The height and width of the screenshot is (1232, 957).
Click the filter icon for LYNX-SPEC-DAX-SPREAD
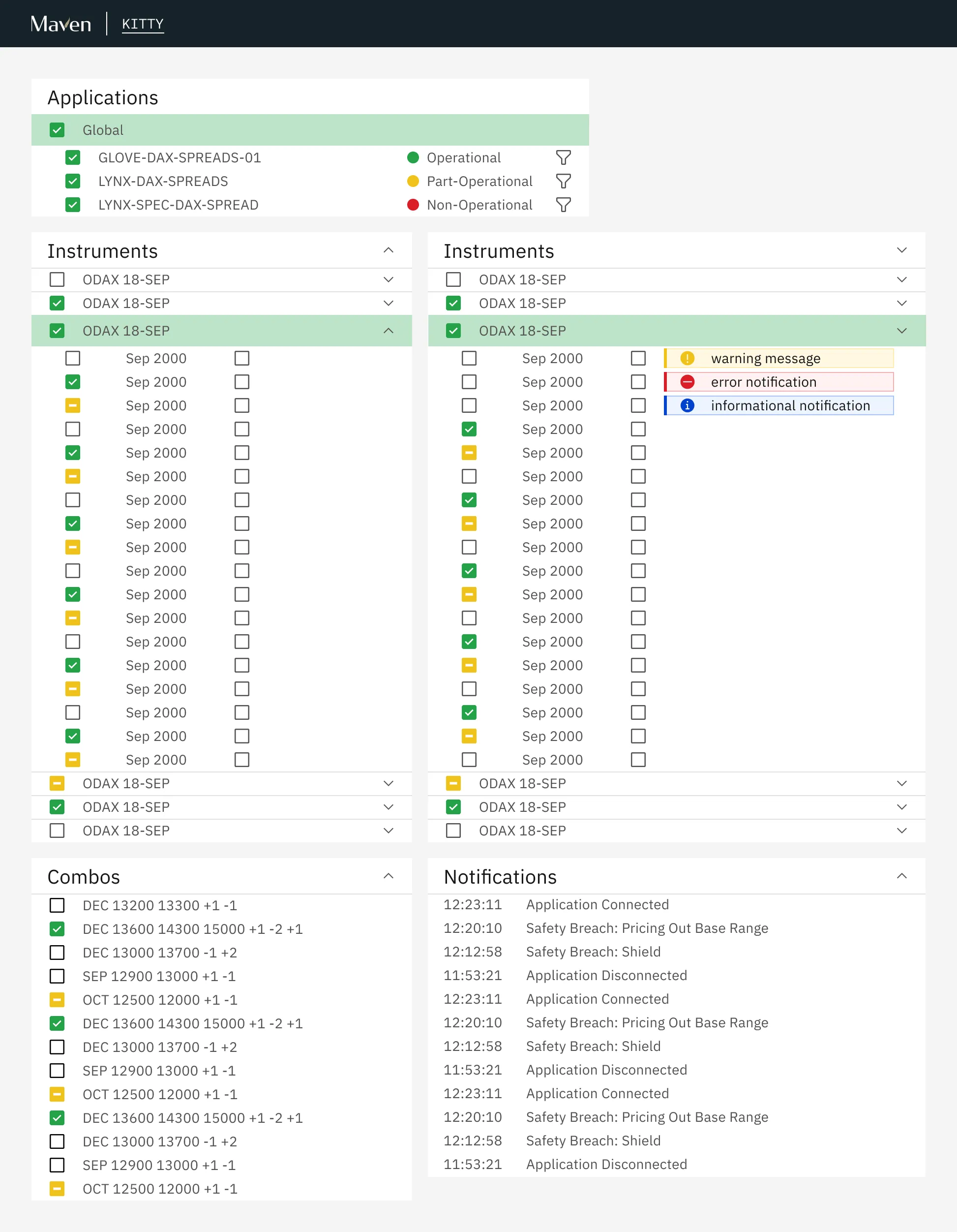pos(563,205)
